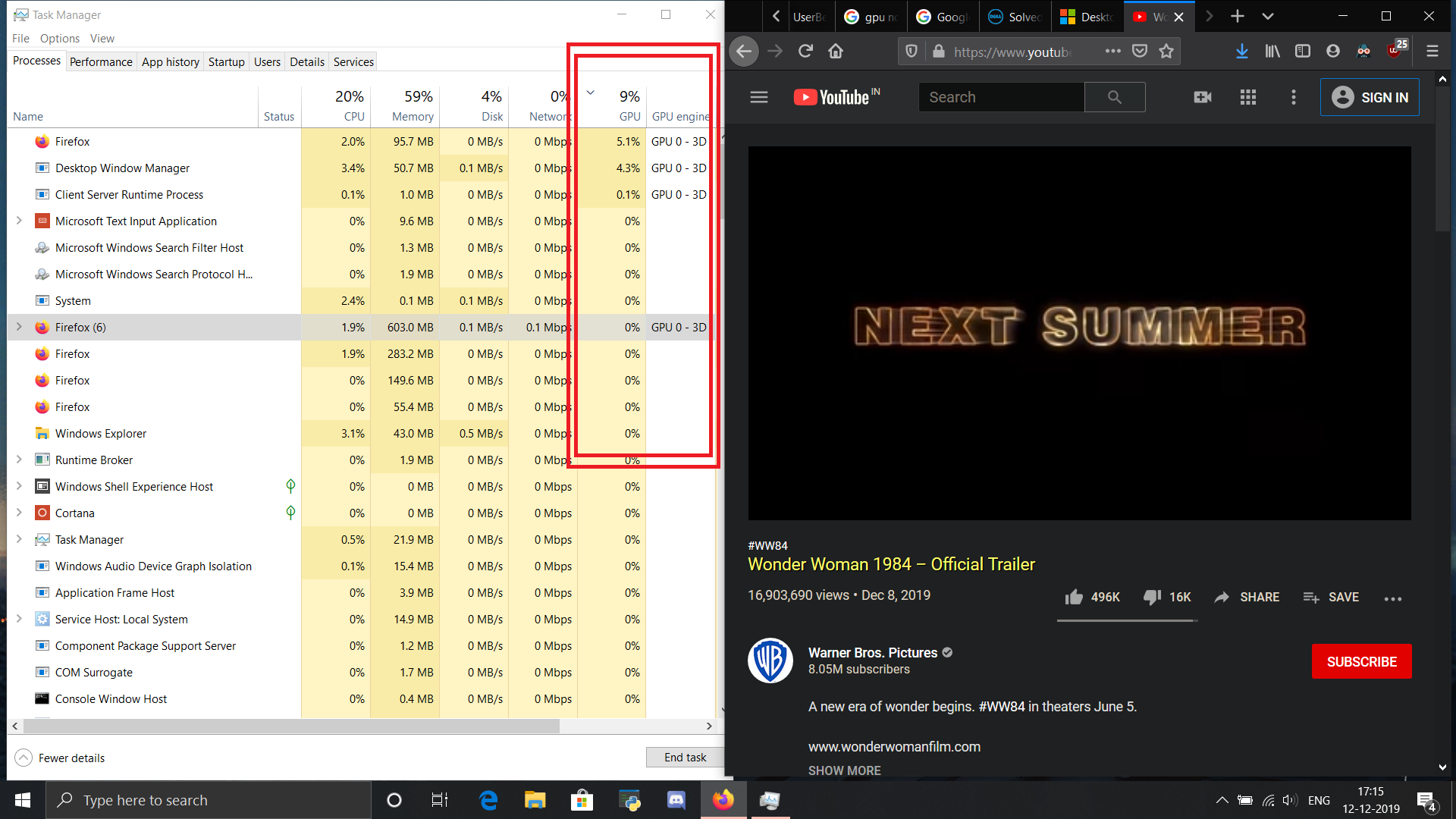Open more actions below video
1456x819 pixels.
click(x=1393, y=598)
